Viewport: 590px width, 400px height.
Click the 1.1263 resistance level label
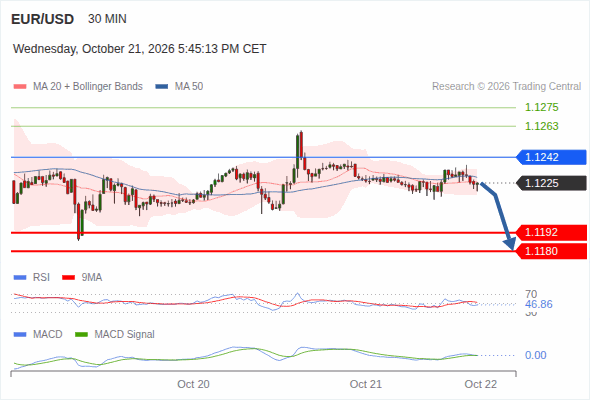(541, 126)
